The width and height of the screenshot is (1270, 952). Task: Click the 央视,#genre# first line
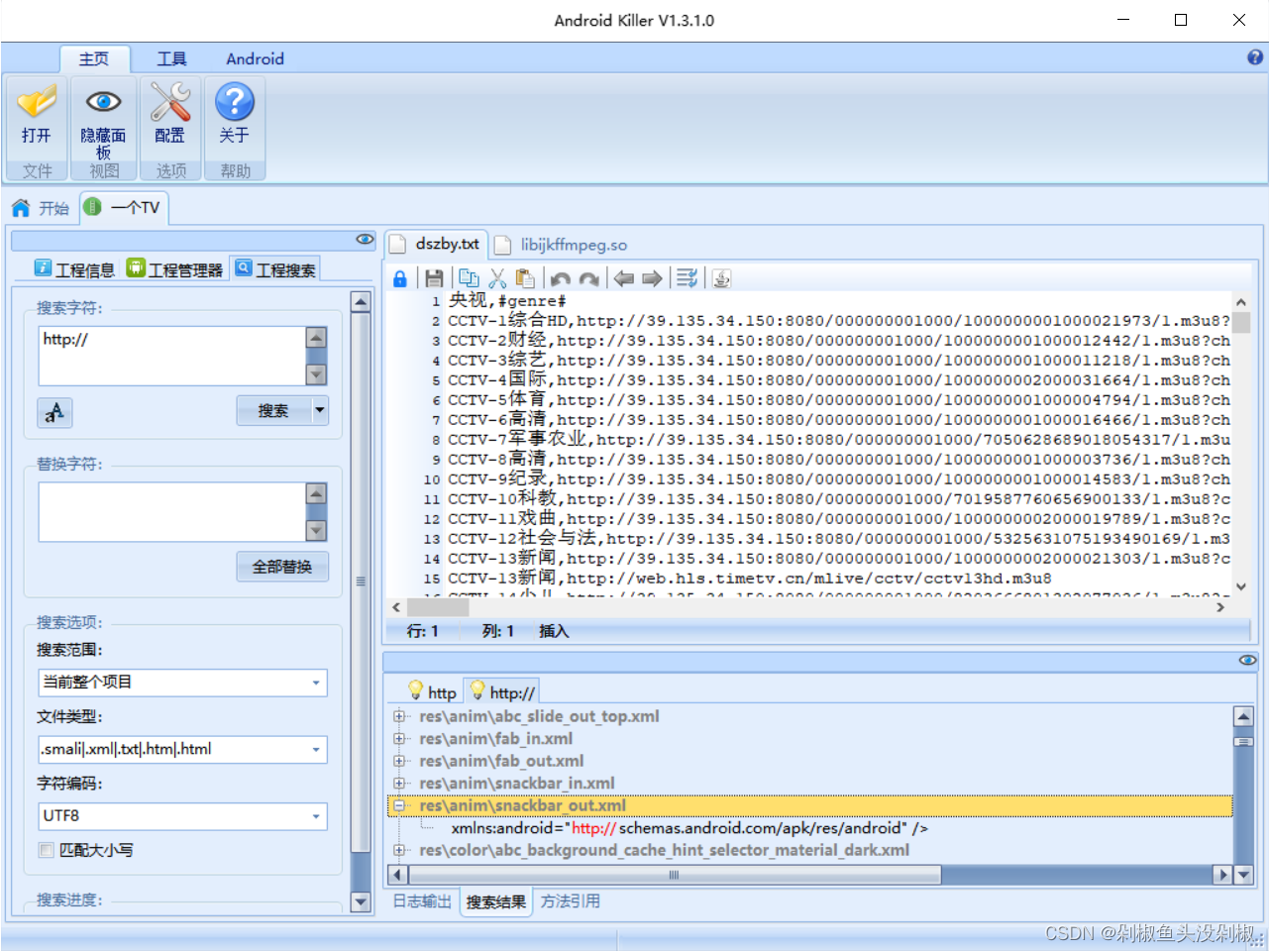pos(506,300)
